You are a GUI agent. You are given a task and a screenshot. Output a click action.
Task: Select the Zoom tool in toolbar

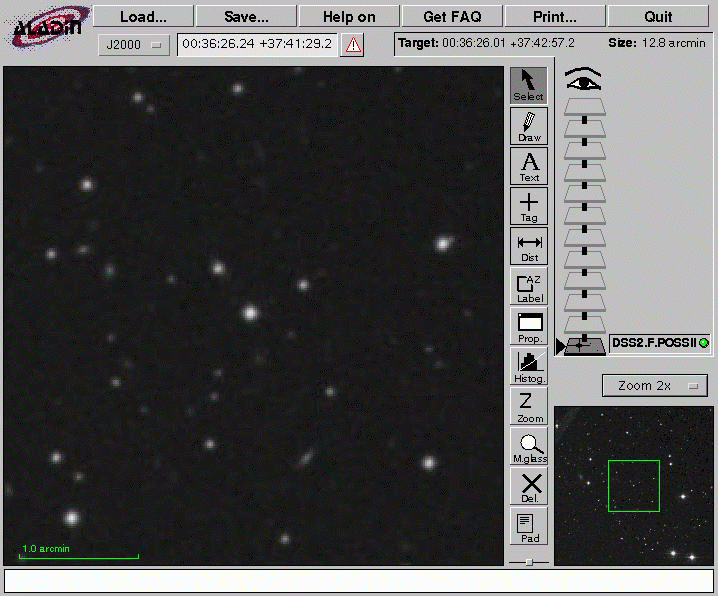pos(529,406)
